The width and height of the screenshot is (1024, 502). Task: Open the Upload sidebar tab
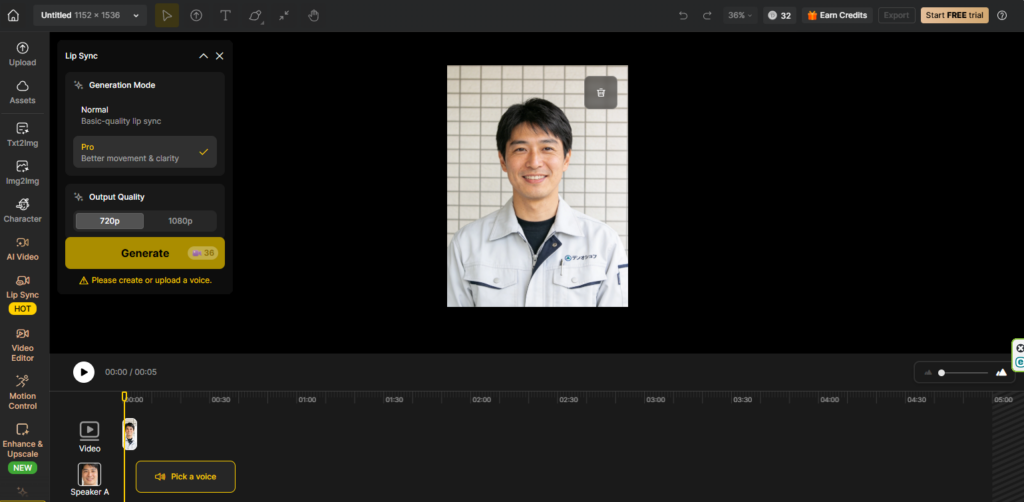[x=22, y=54]
